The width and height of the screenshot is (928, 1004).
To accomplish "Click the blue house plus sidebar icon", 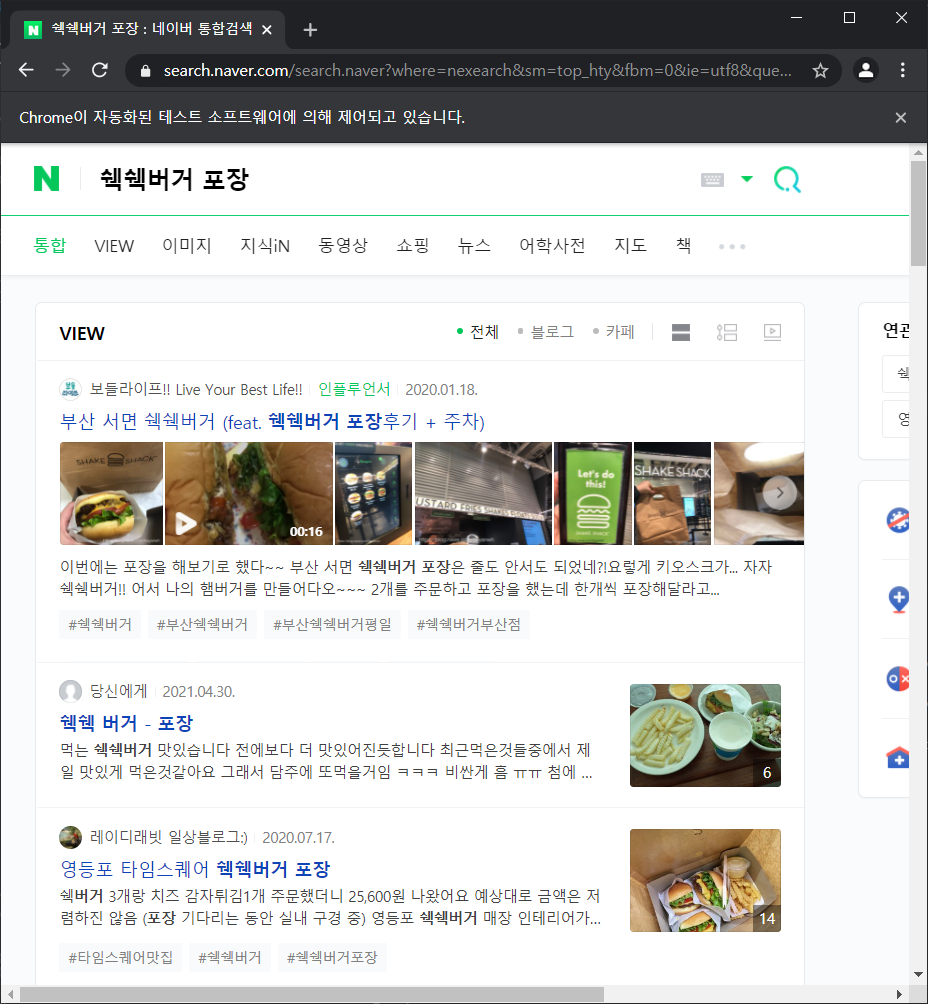I will (898, 758).
